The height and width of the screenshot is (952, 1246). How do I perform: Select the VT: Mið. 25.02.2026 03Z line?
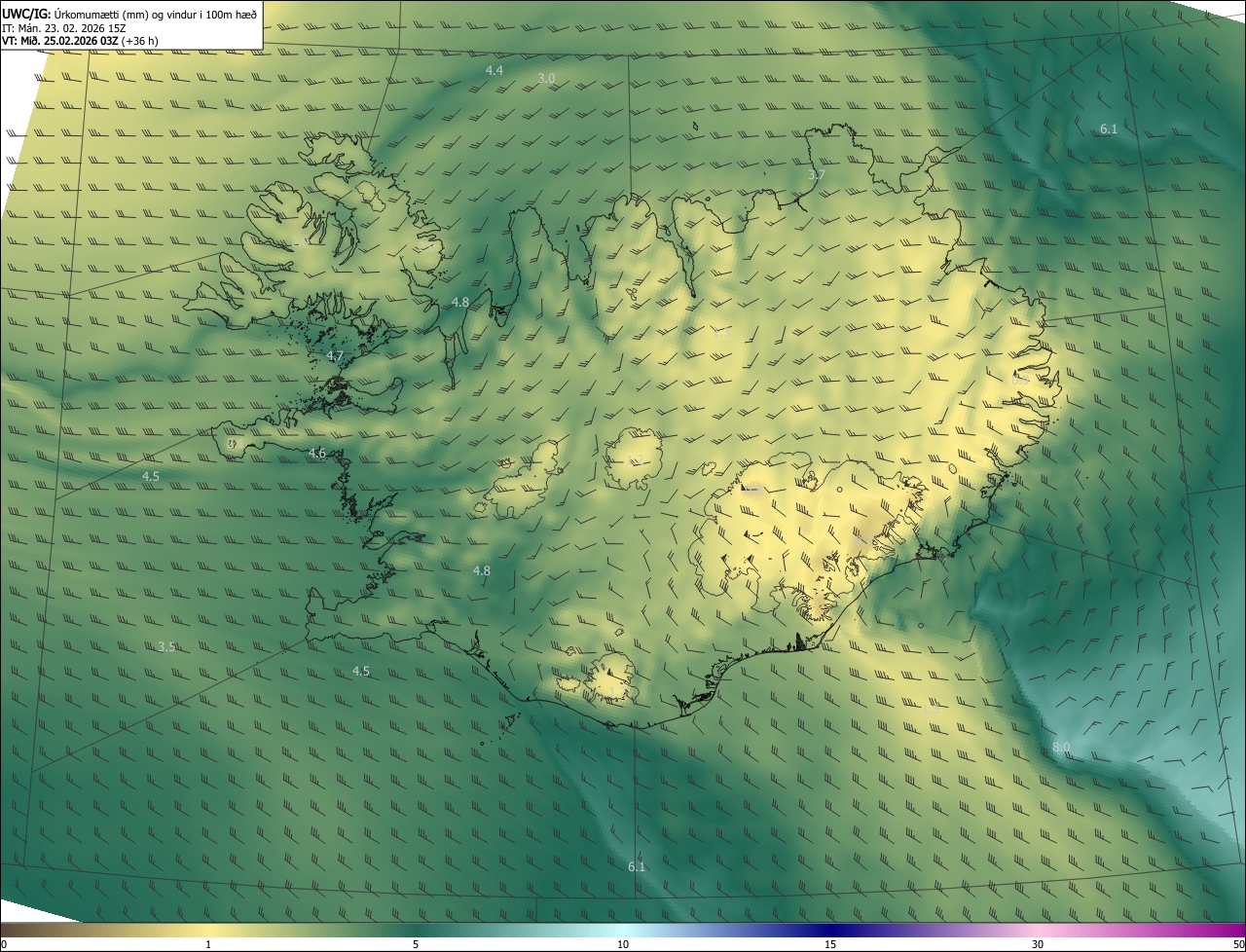click(80, 41)
